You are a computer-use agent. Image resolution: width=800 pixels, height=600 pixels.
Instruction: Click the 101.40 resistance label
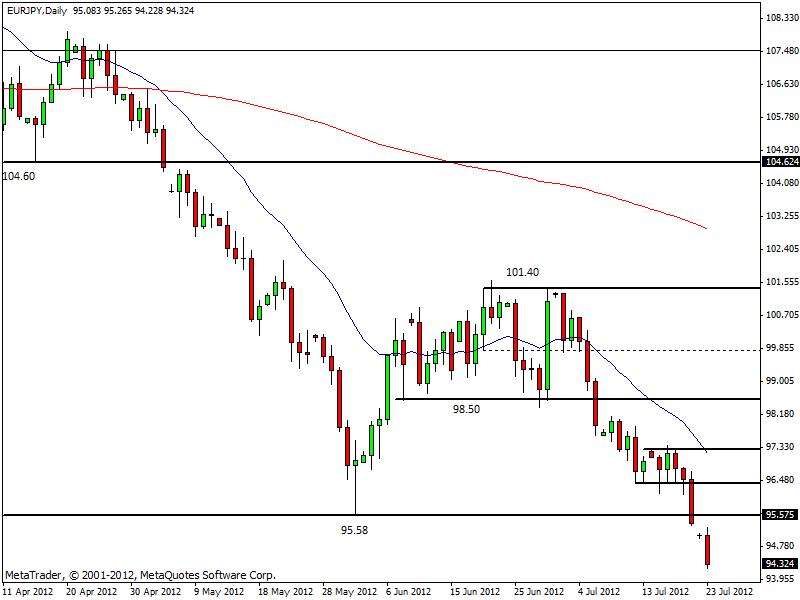(523, 271)
